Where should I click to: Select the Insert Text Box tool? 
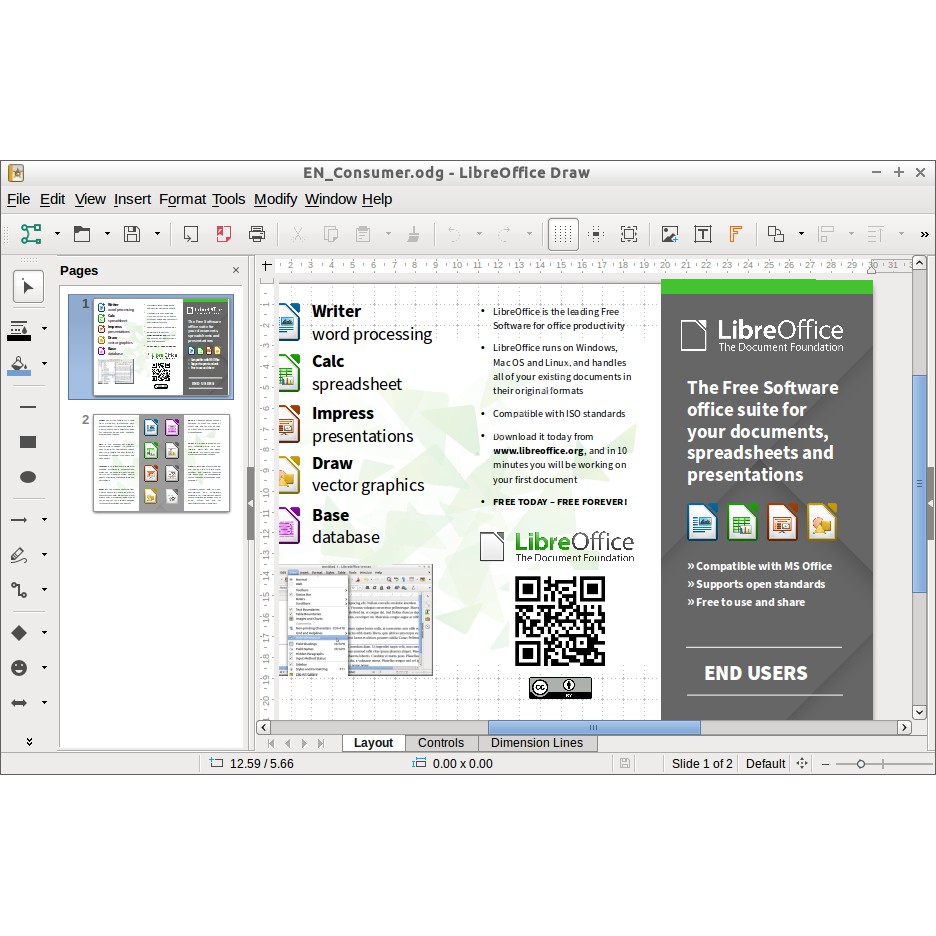click(703, 234)
